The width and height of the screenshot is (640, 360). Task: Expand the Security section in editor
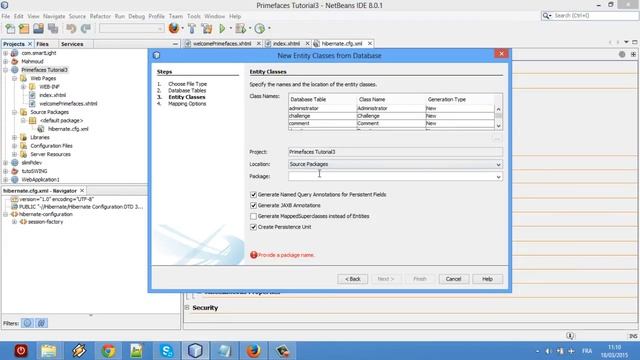[x=187, y=308]
